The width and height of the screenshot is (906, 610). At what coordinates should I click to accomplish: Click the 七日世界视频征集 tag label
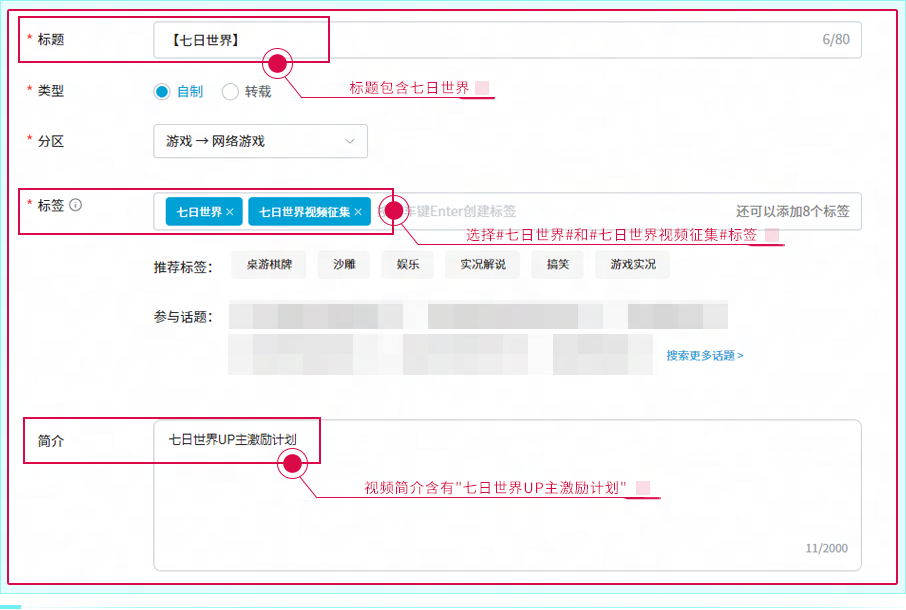coord(304,212)
